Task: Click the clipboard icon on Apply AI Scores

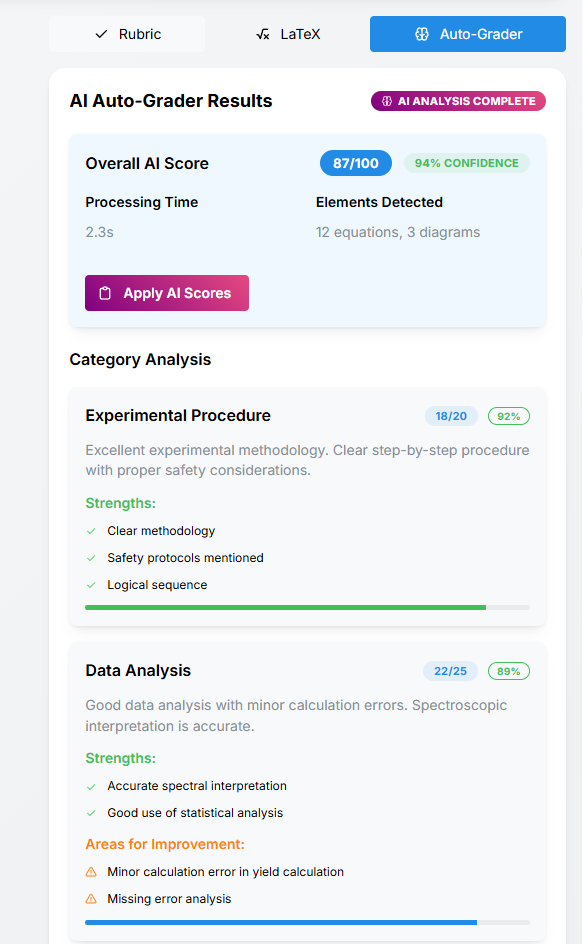Action: pyautogui.click(x=104, y=293)
